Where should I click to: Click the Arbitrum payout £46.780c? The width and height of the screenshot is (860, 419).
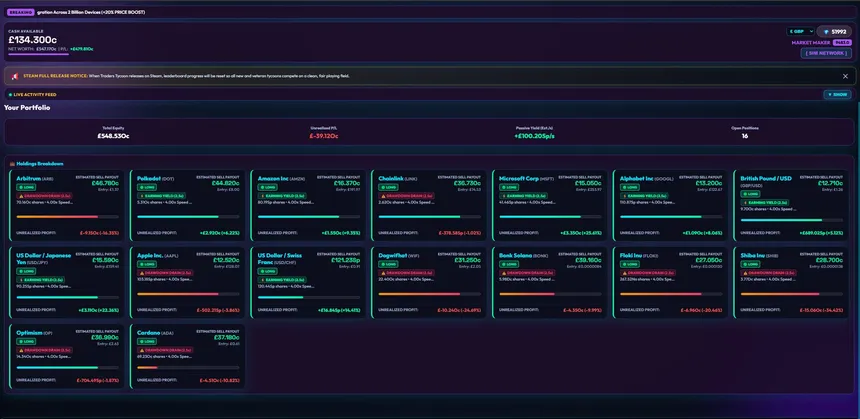[x=105, y=183]
